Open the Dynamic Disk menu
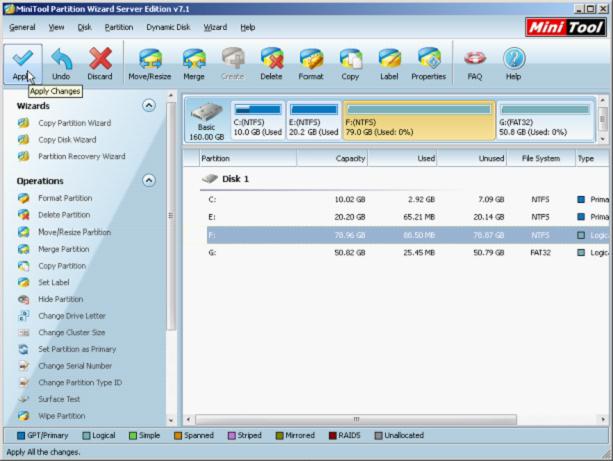This screenshot has height=461, width=613. (168, 27)
